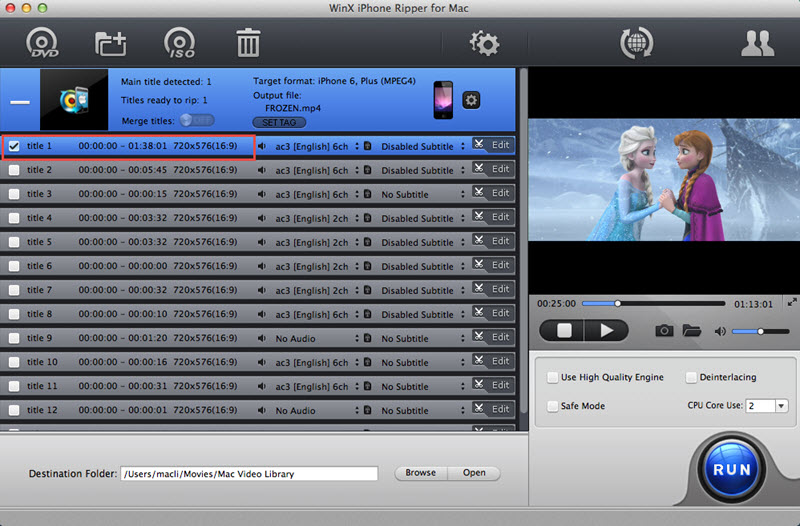800x526 pixels.
Task: Click Edit on the title 2 row
Action: click(501, 169)
